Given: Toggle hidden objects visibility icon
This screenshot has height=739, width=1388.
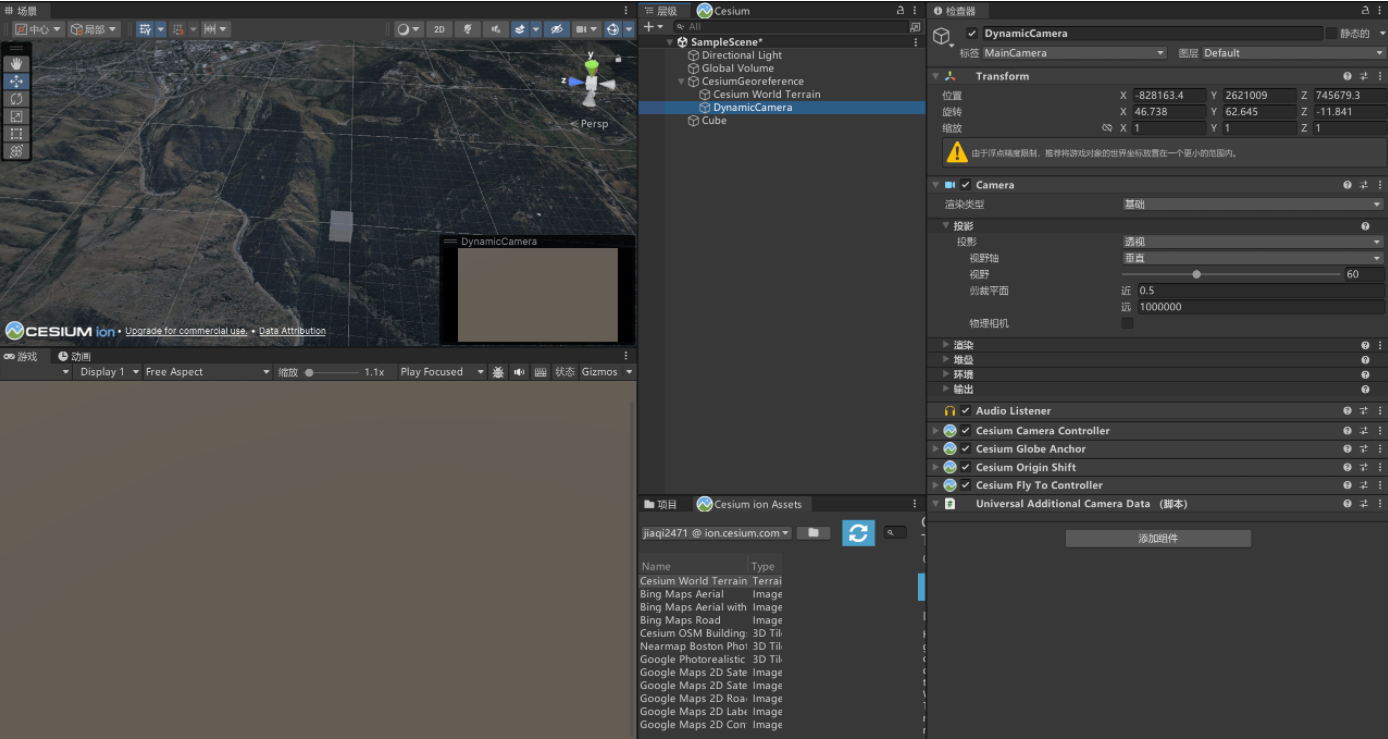Looking at the screenshot, I should point(555,29).
